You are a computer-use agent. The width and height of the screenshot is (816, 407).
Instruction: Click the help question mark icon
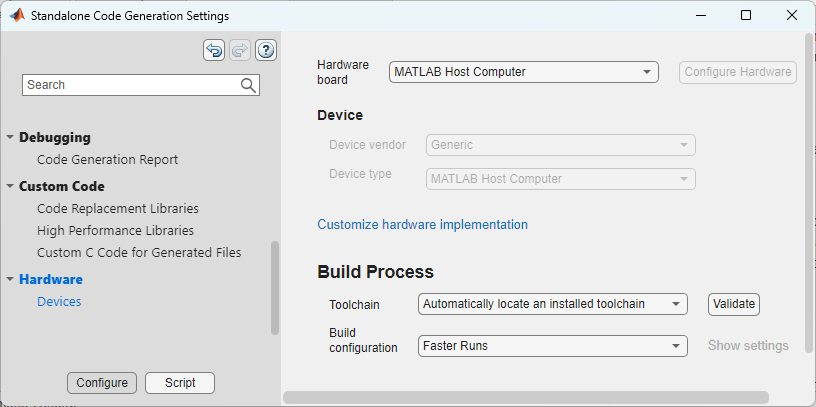[x=266, y=50]
